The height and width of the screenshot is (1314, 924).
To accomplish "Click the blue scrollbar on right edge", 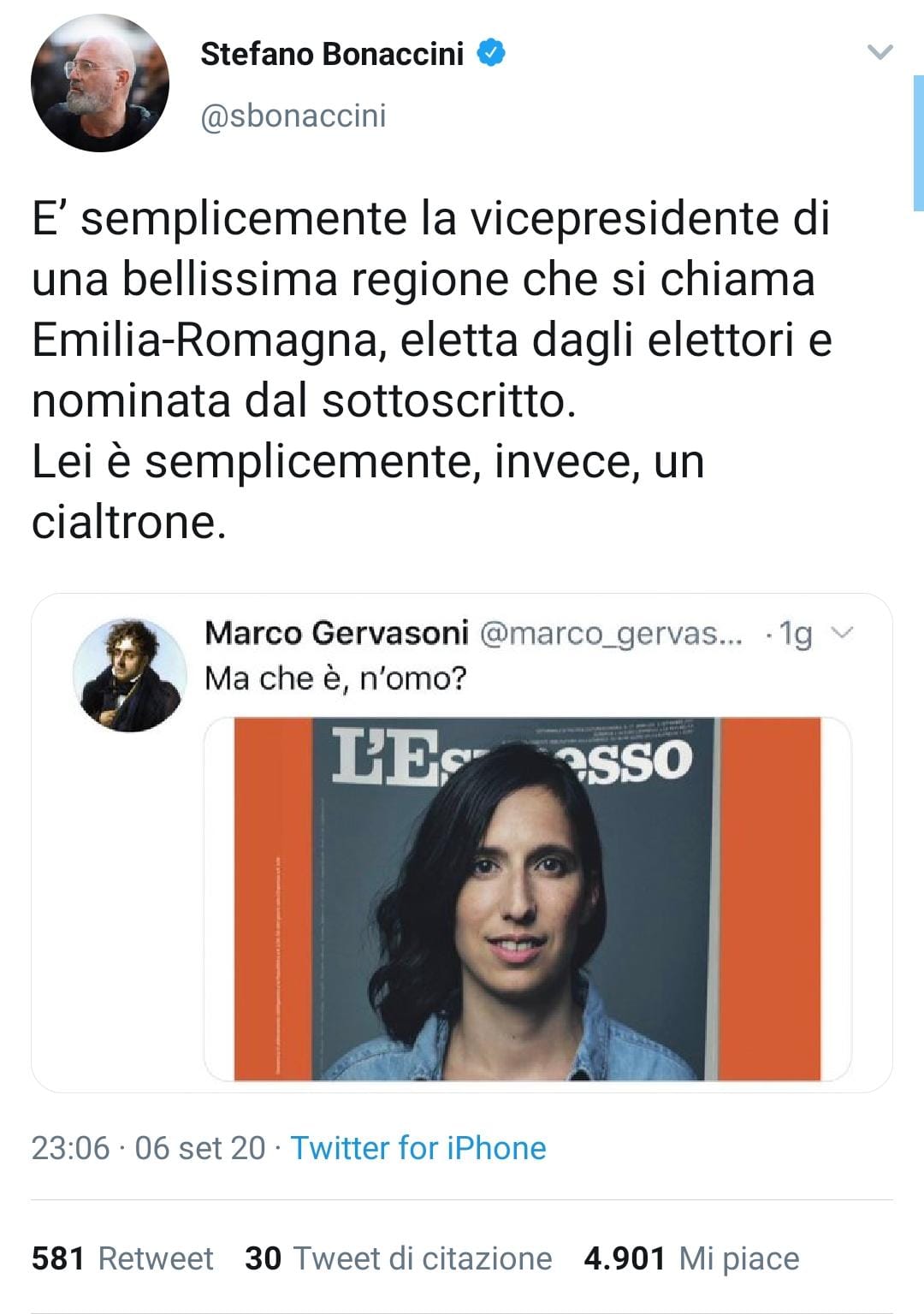I will tap(918, 143).
